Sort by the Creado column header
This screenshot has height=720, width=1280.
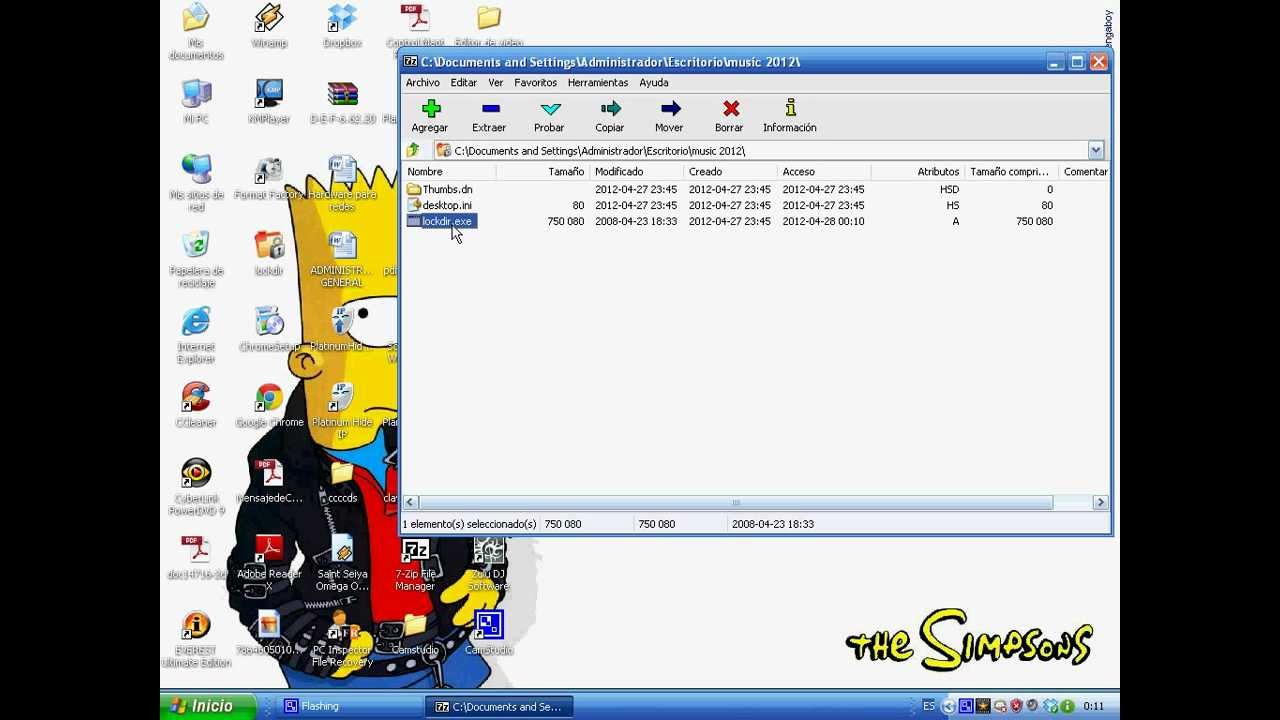(x=730, y=172)
